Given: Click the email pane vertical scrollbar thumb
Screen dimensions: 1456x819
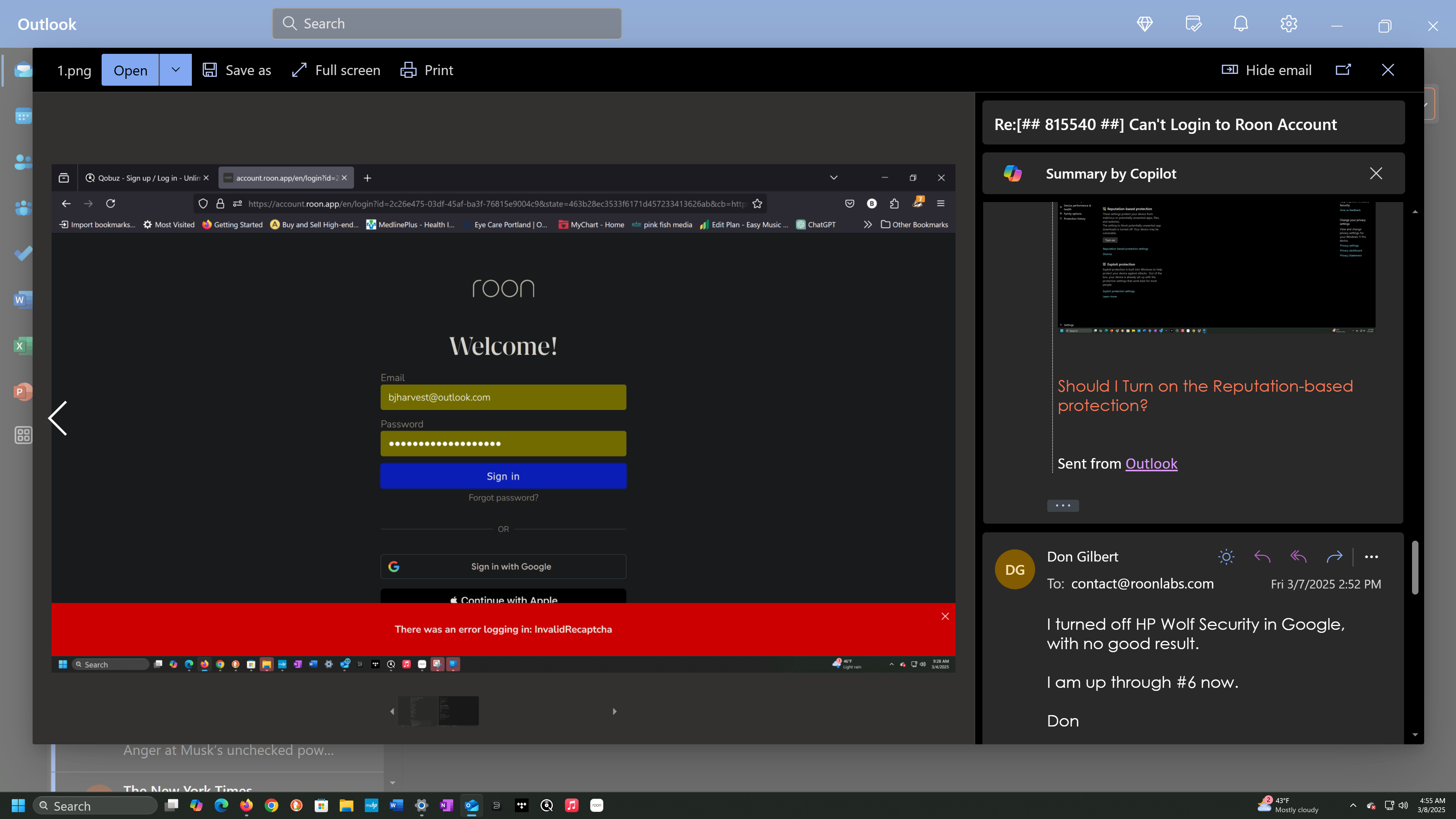Looking at the screenshot, I should (x=1415, y=567).
